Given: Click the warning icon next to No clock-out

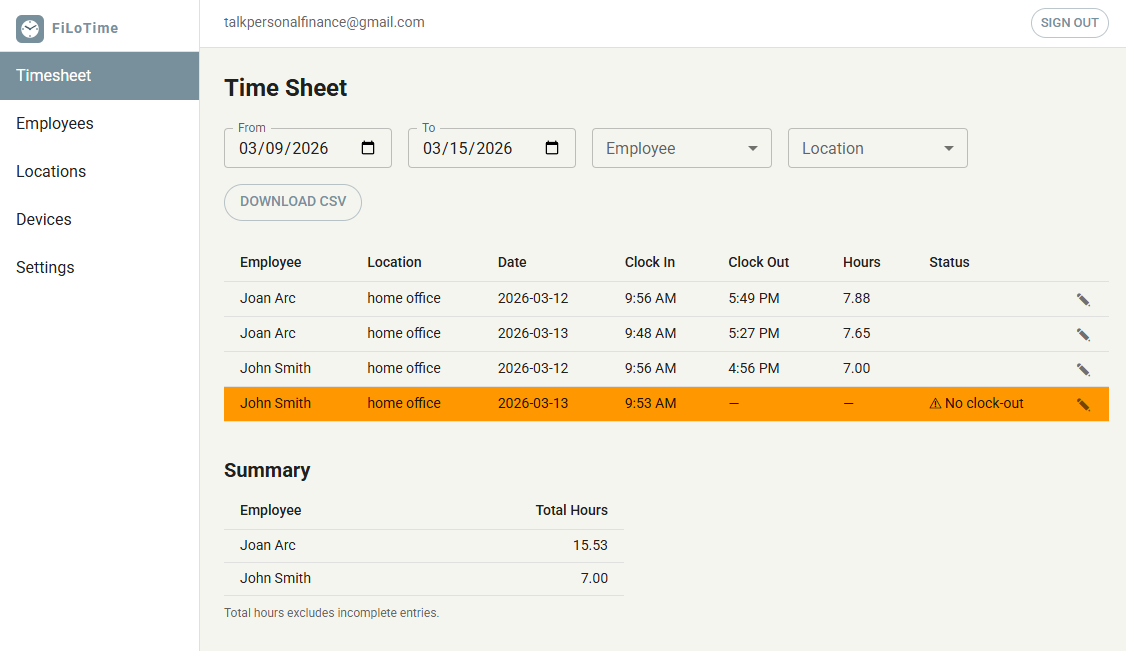Looking at the screenshot, I should click(x=934, y=403).
